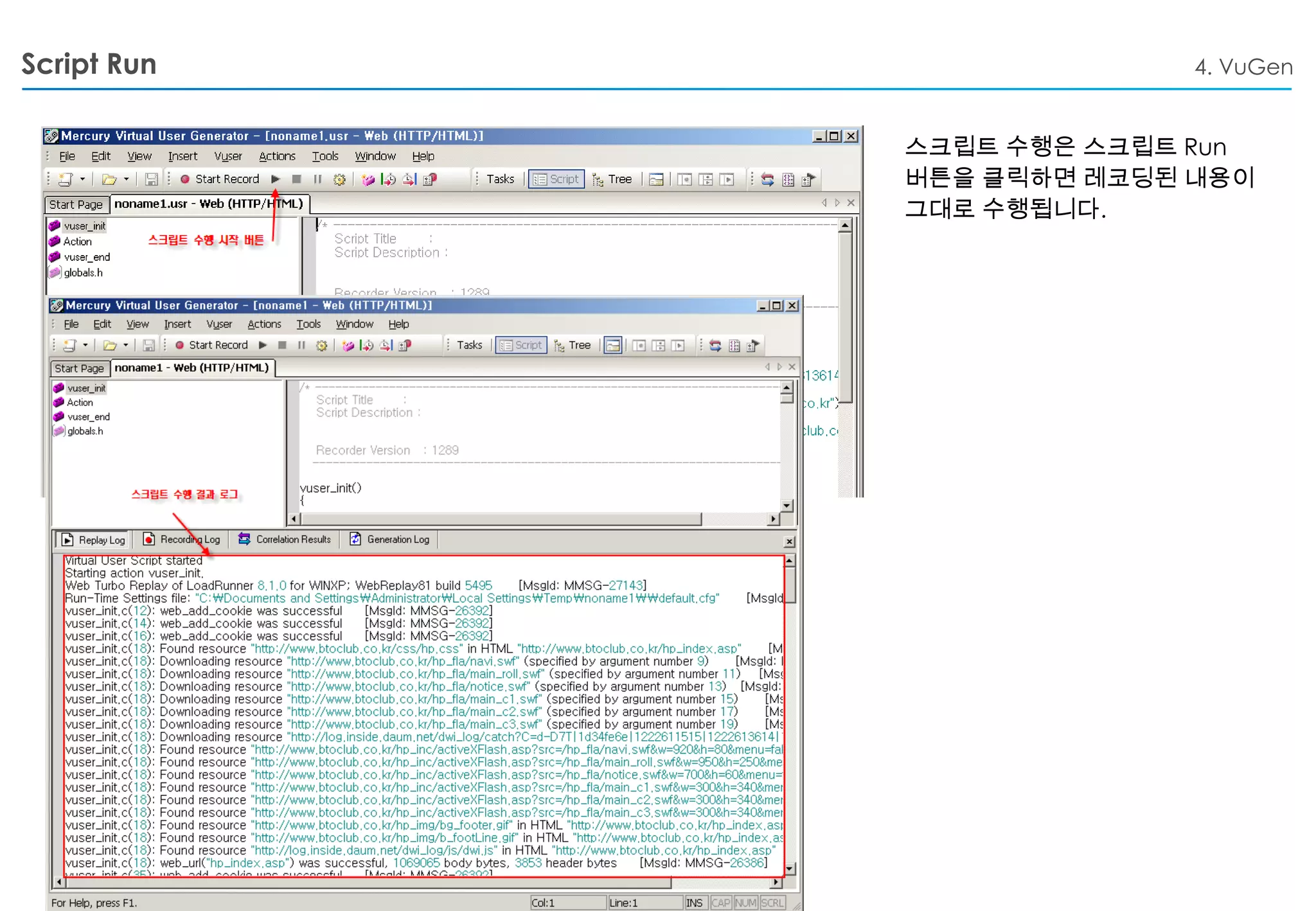Viewport: 1316px width, 911px height.
Task: Open the Vuser menu in noname1.usr window
Action: coord(227,156)
